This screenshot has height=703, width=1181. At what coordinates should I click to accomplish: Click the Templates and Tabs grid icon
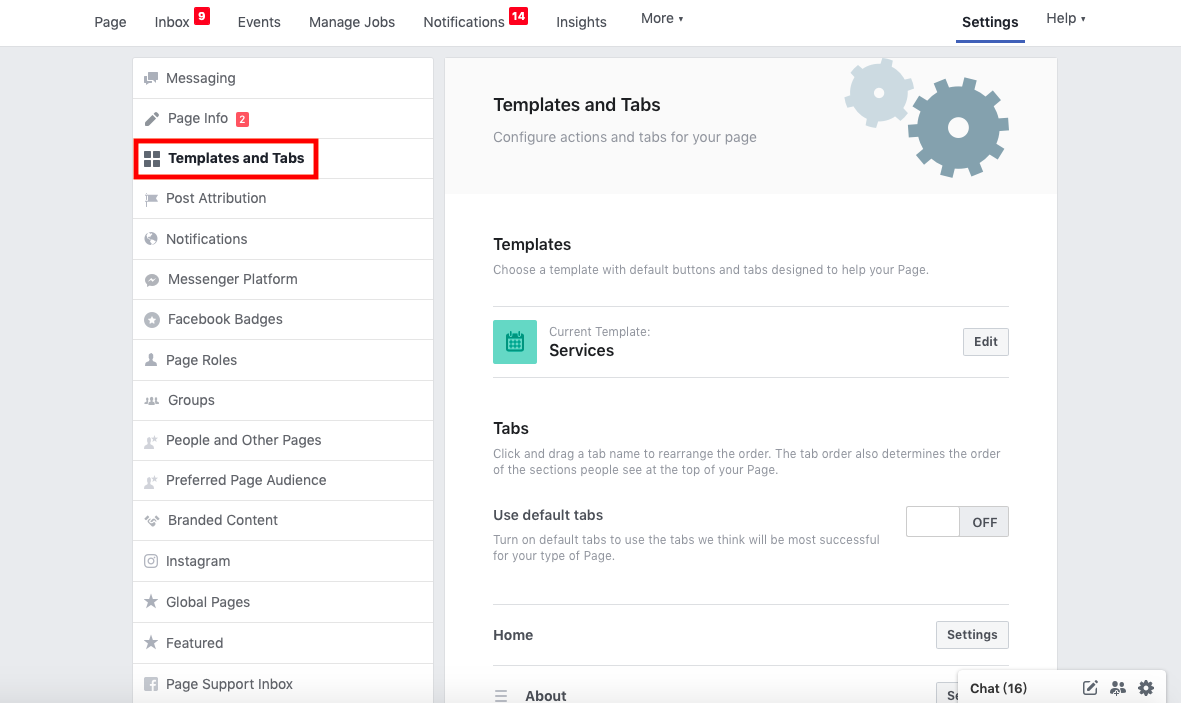click(x=152, y=158)
